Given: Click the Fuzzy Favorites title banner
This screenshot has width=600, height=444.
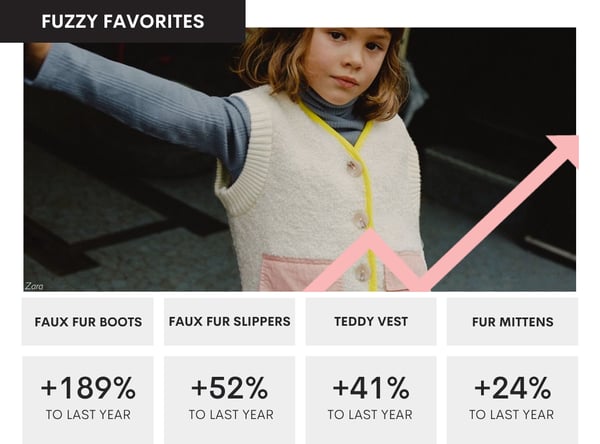Looking at the screenshot, I should pyautogui.click(x=122, y=21).
